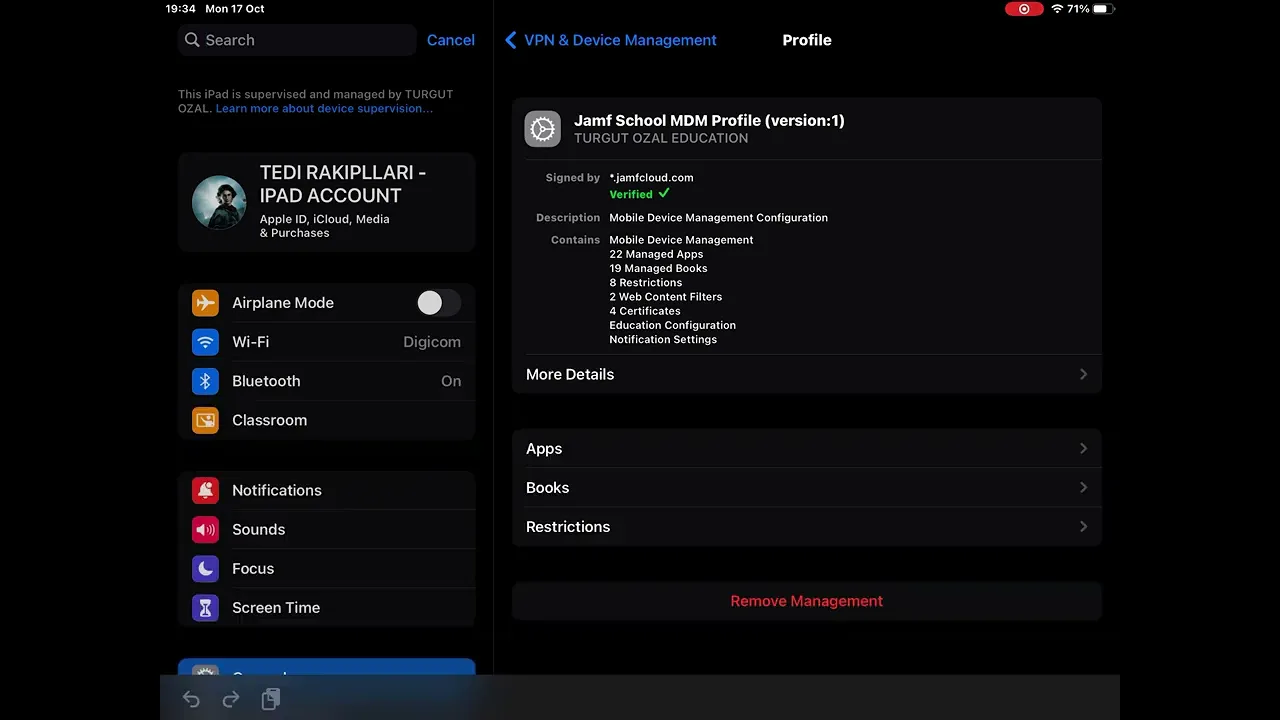This screenshot has height=720, width=1280.
Task: Click the Jamf School profile gear icon
Action: pos(542,129)
